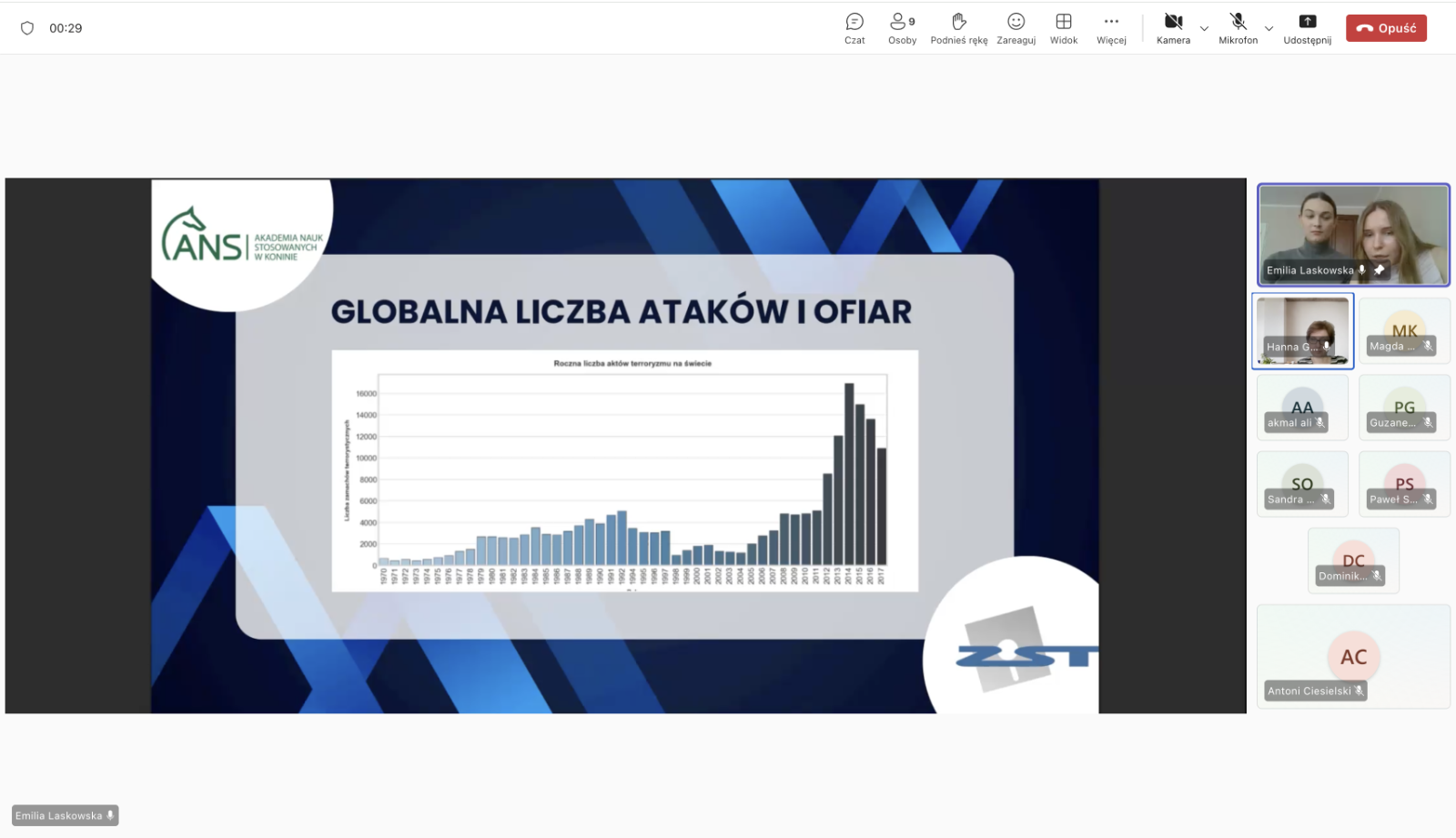Click the akmal ali participant tile
Image resolution: width=1456 pixels, height=838 pixels.
(x=1302, y=408)
